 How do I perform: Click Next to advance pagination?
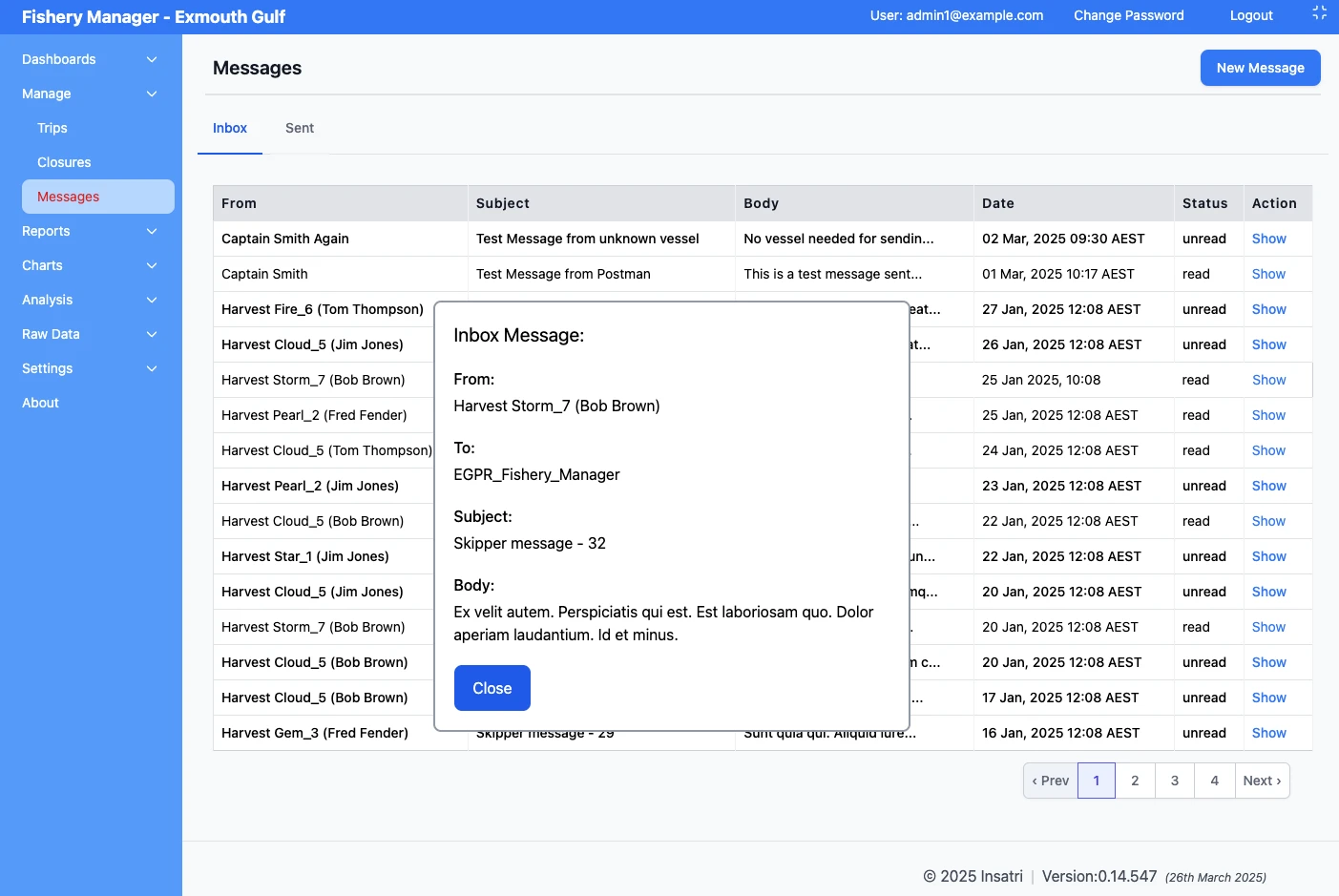(x=1262, y=781)
